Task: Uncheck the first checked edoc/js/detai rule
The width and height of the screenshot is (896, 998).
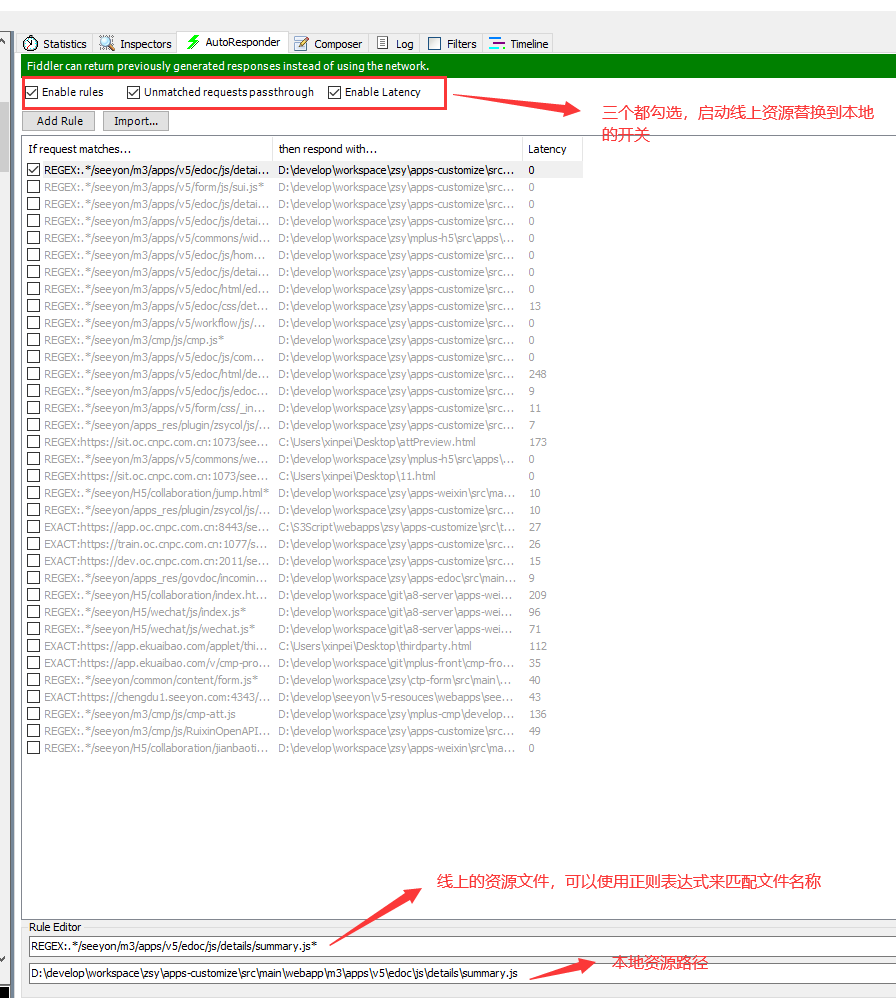Action: click(x=34, y=170)
